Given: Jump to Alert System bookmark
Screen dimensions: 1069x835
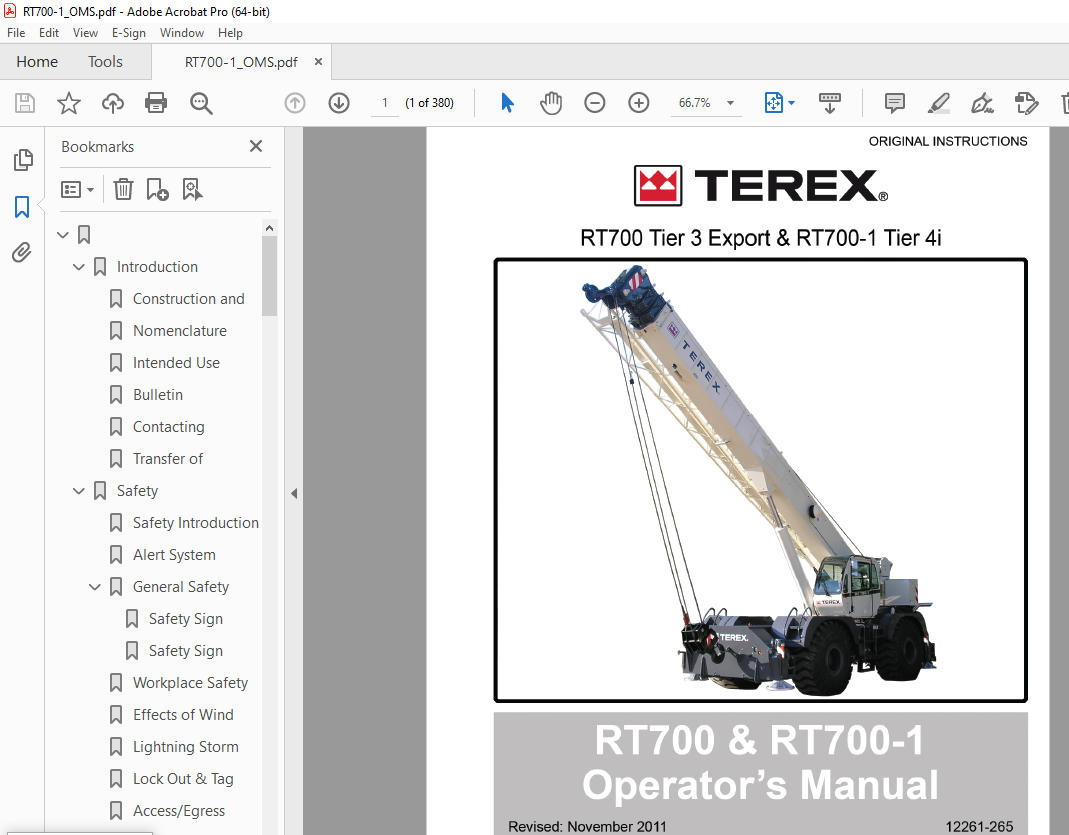Looking at the screenshot, I should 174,556.
